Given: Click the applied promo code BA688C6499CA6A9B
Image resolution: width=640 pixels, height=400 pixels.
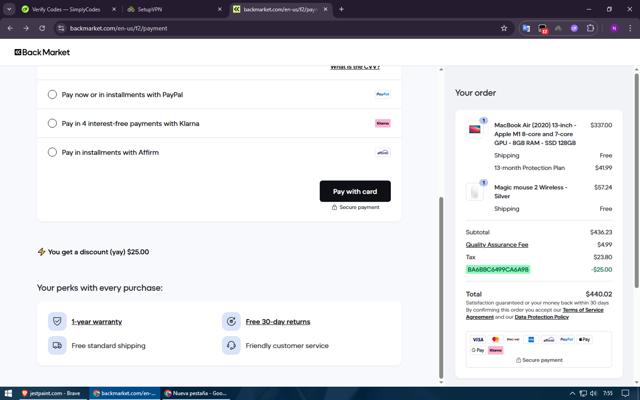Looking at the screenshot, I should tap(498, 269).
